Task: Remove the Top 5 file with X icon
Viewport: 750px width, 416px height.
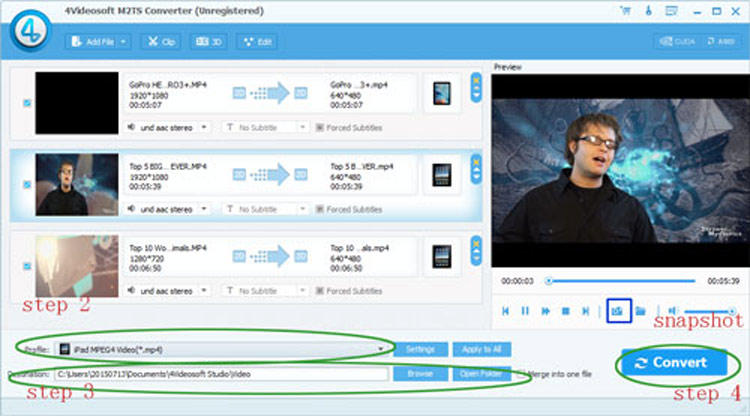Action: tap(476, 162)
